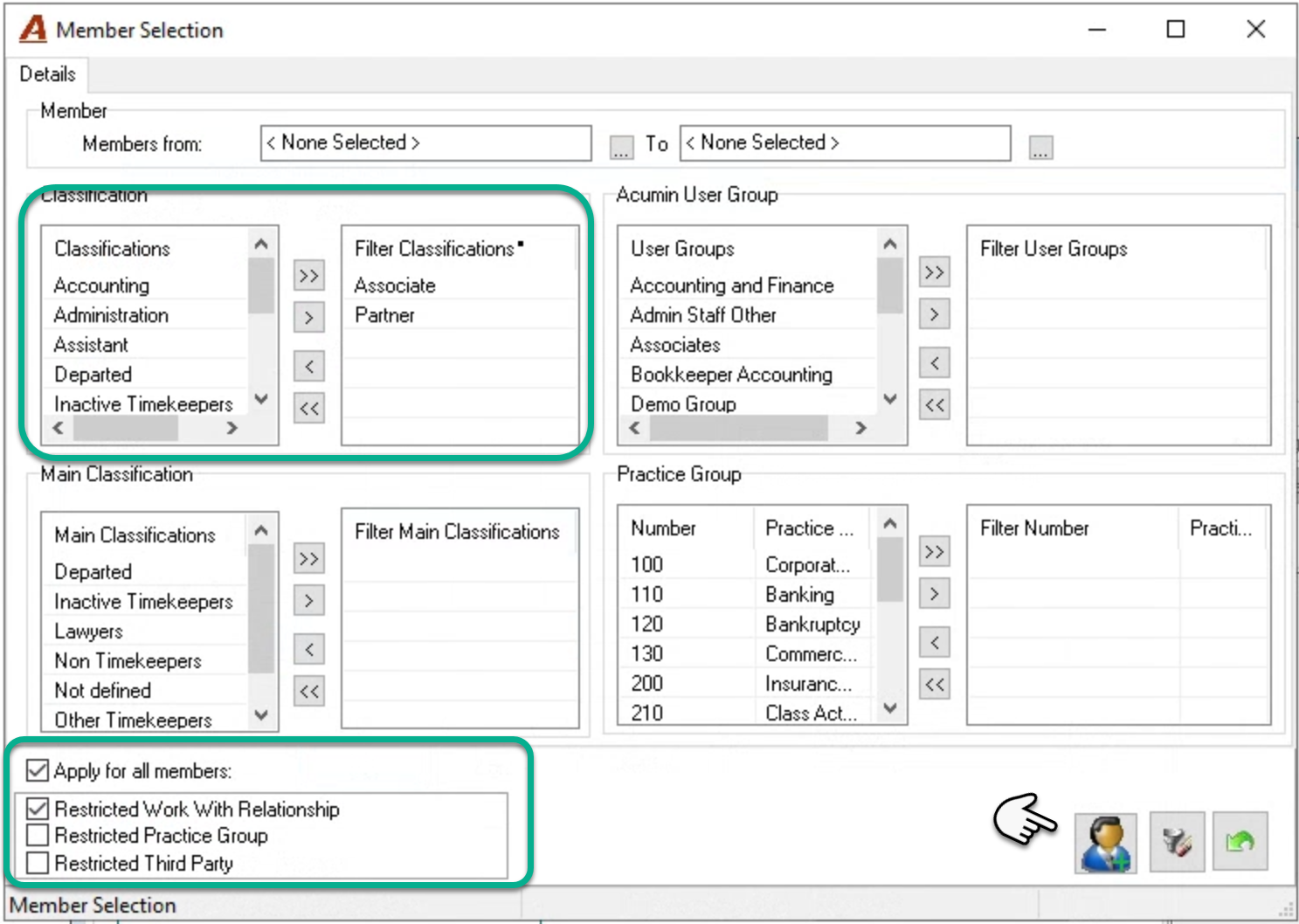Remove all Filter Main Classifications with << button
Screen dimensions: 1299x924
[309, 691]
